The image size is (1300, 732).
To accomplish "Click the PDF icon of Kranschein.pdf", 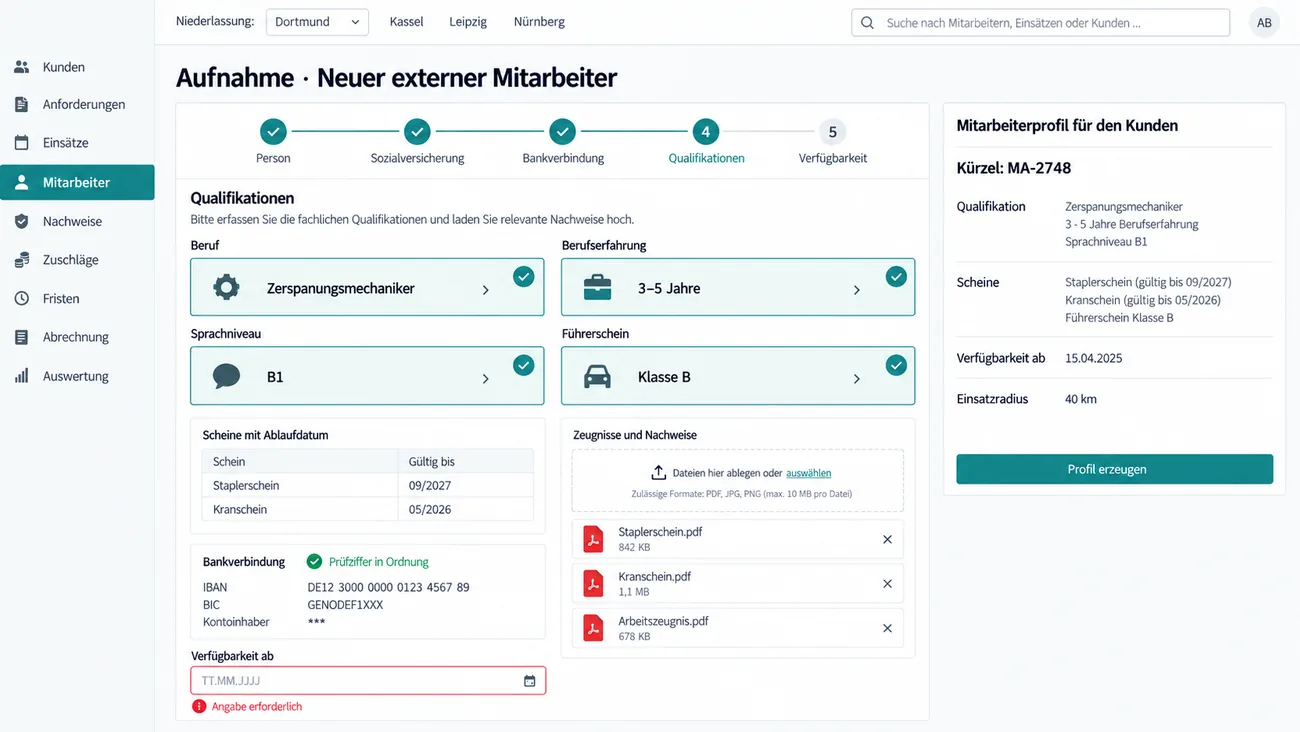I will click(594, 584).
